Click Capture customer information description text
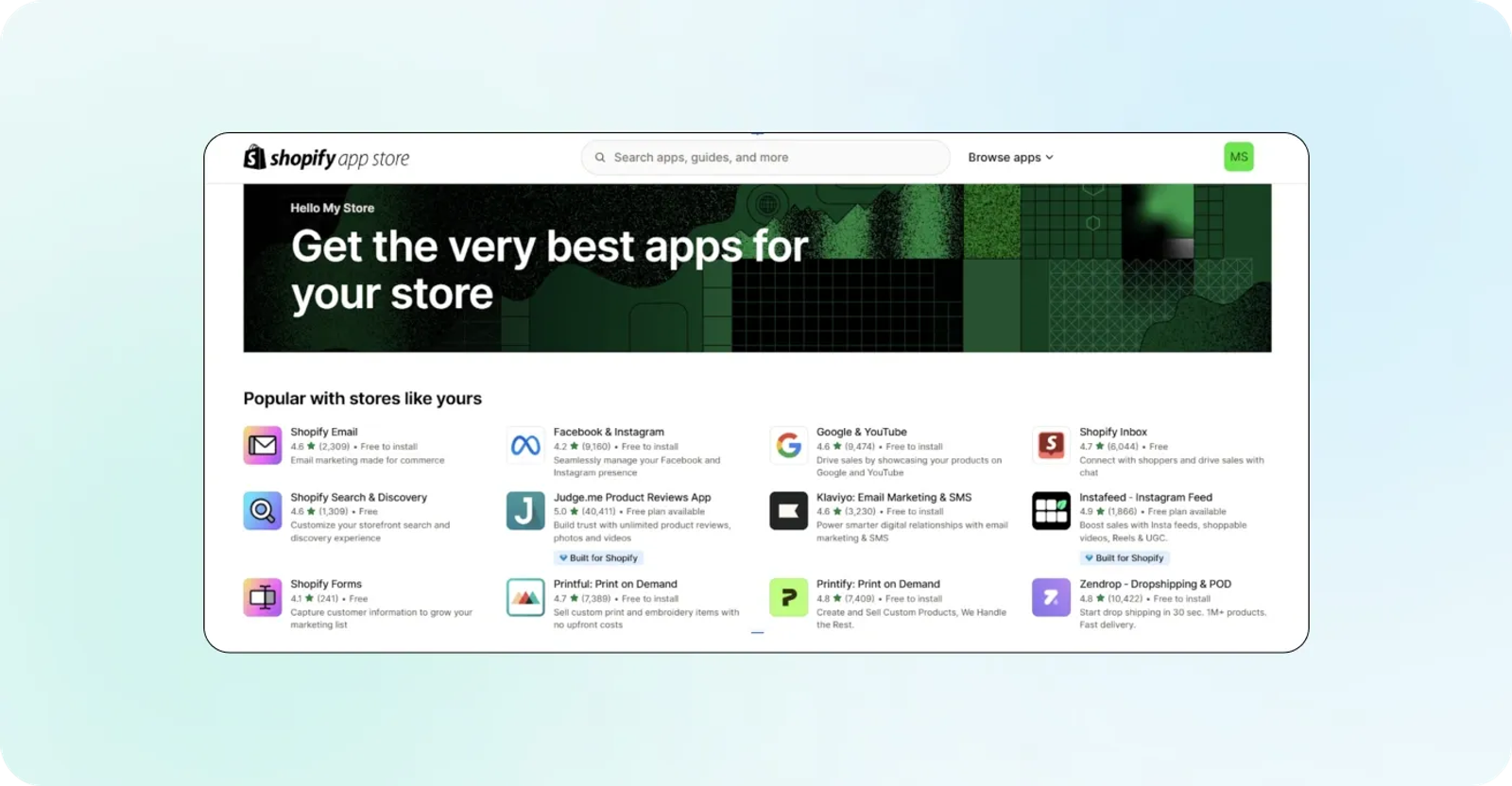The height and width of the screenshot is (786, 1512). 382,618
